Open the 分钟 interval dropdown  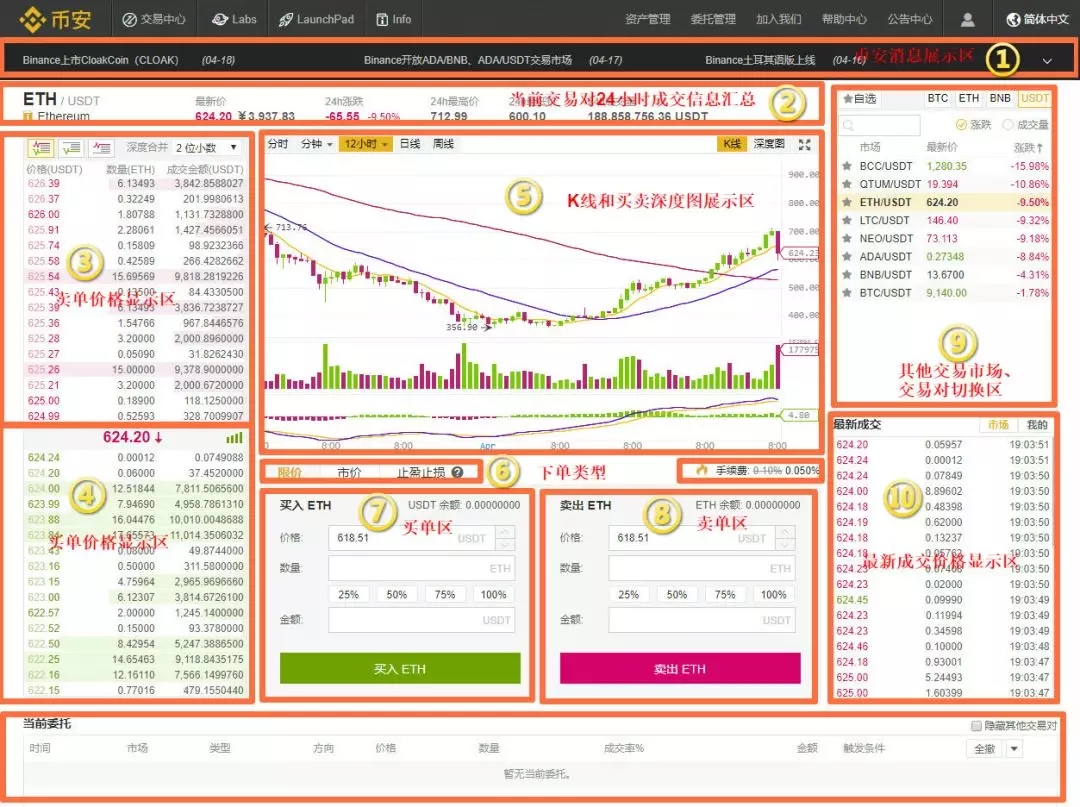317,144
